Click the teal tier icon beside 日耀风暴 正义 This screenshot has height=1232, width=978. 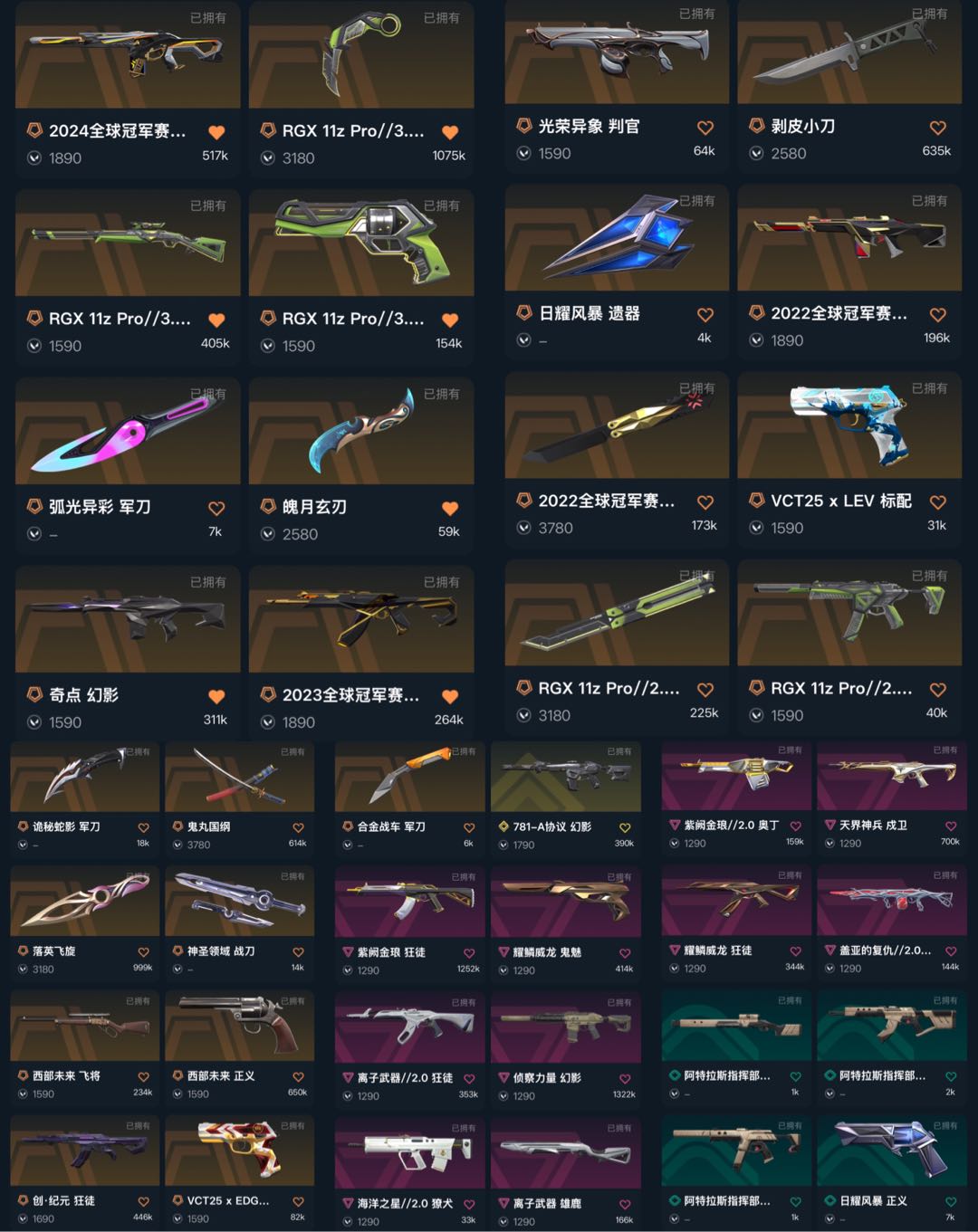830,1200
